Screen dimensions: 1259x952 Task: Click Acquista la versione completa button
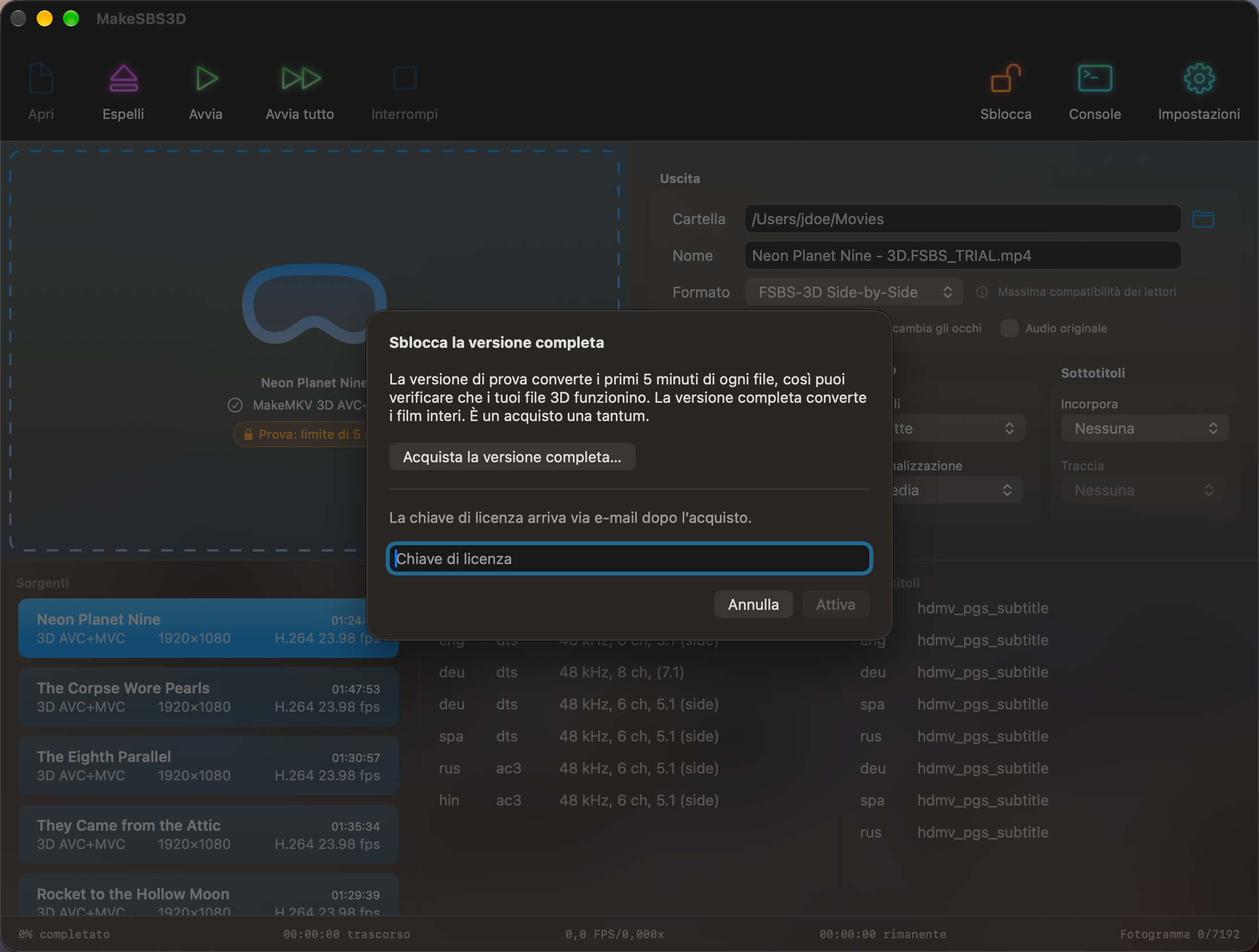click(x=512, y=457)
